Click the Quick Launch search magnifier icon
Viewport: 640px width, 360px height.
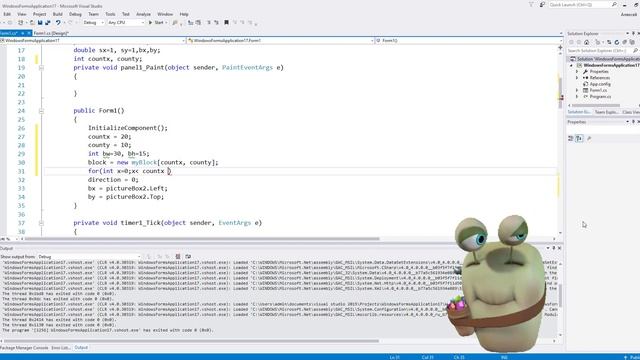pyautogui.click(x=614, y=4)
